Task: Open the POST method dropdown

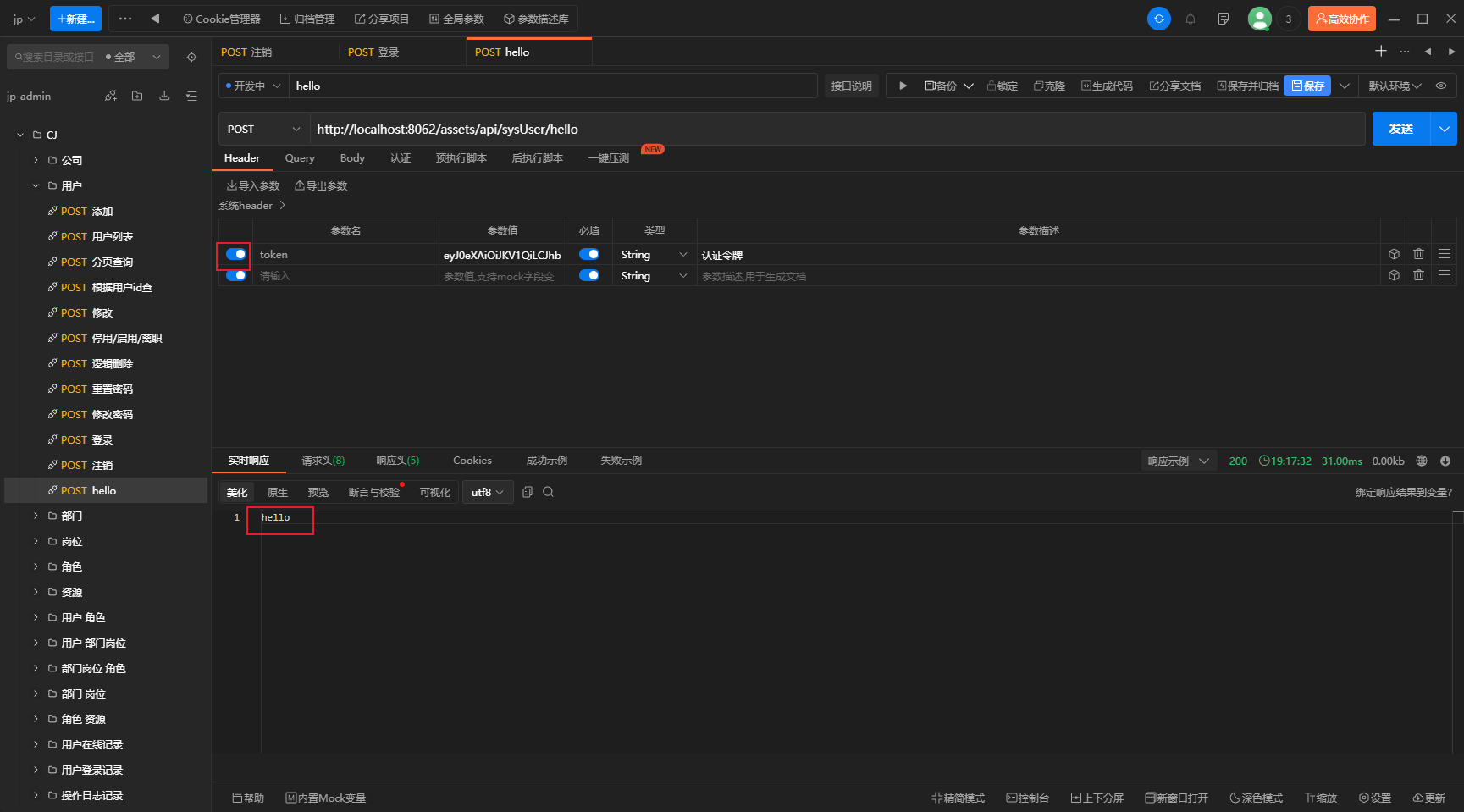Action: tap(263, 129)
